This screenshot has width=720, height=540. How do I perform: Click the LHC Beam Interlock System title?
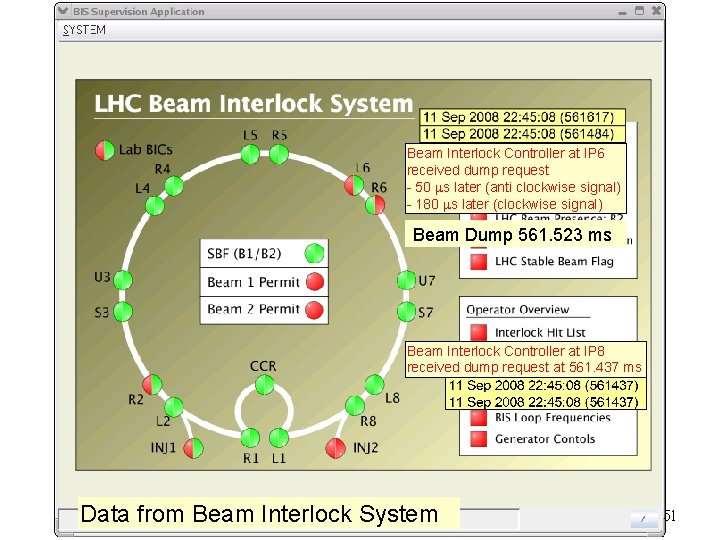(x=253, y=103)
